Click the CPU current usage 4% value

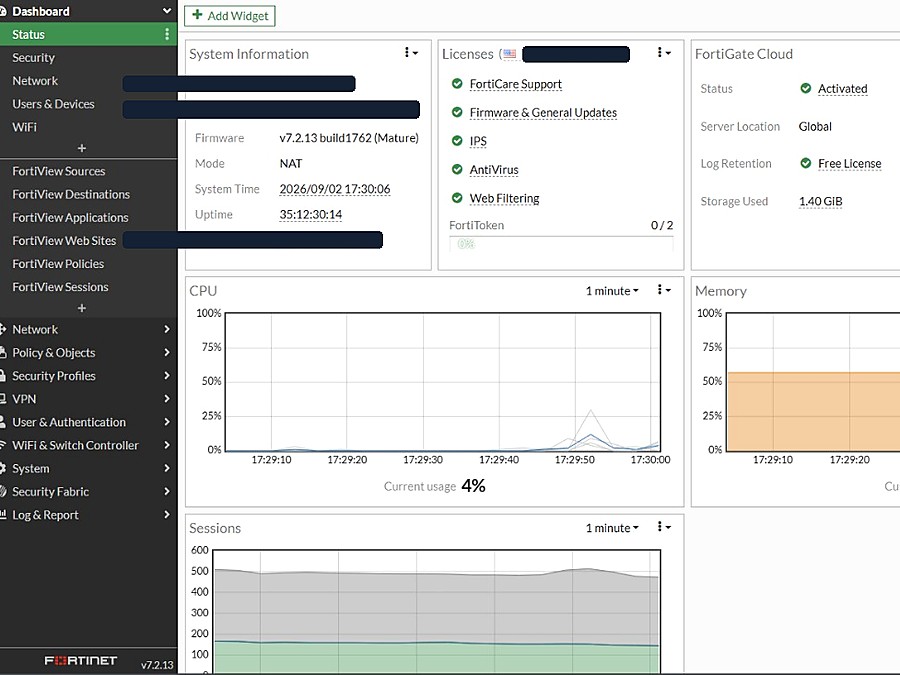coord(474,486)
